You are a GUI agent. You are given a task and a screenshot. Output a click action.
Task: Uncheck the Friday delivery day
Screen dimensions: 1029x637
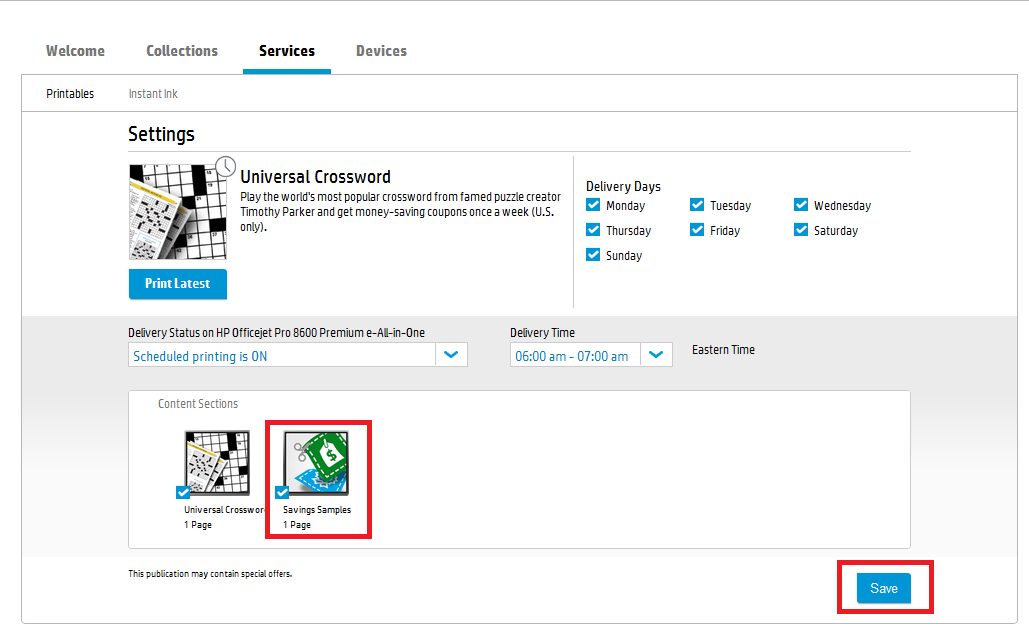tap(697, 230)
